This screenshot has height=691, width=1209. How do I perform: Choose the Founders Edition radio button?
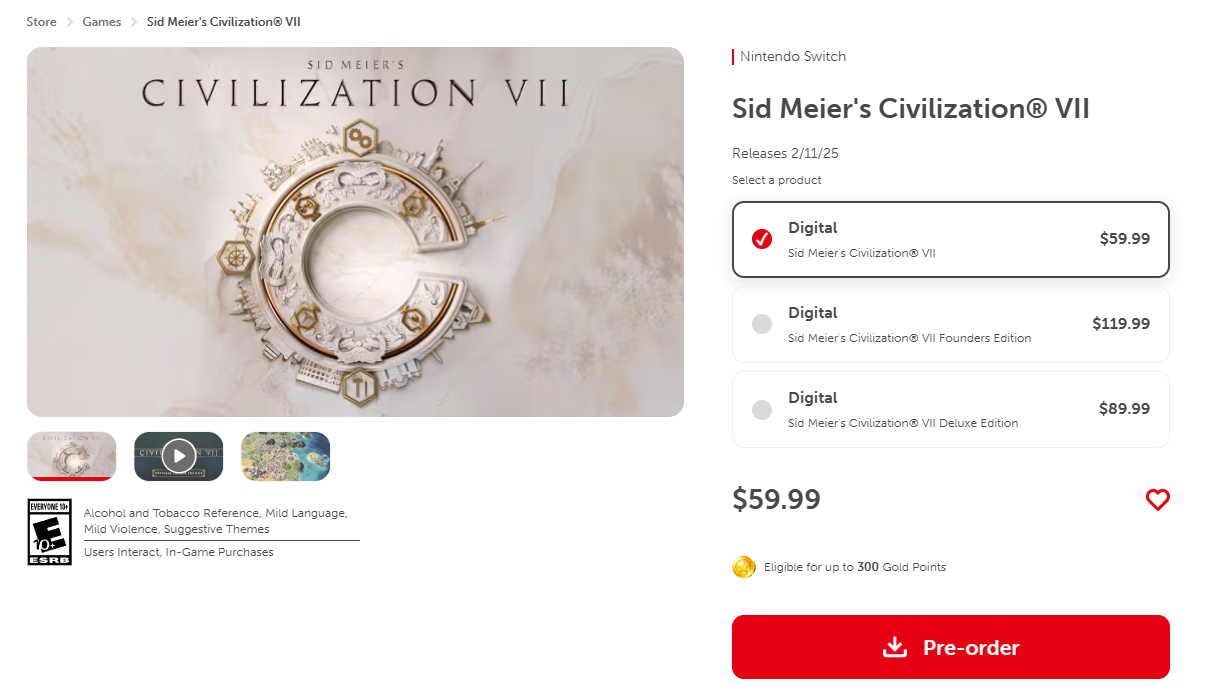(762, 325)
